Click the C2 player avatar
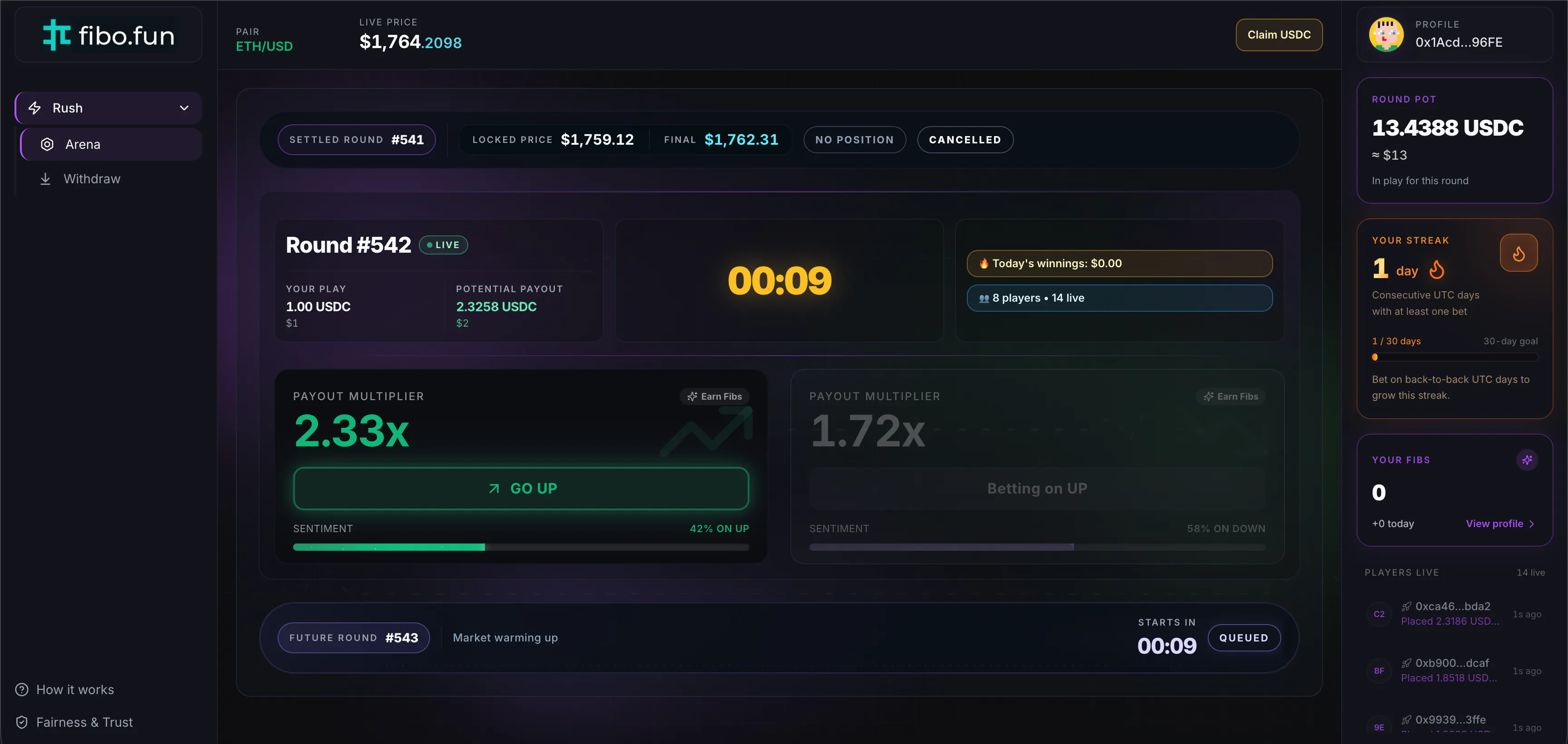This screenshot has height=744, width=1568. [1379, 614]
